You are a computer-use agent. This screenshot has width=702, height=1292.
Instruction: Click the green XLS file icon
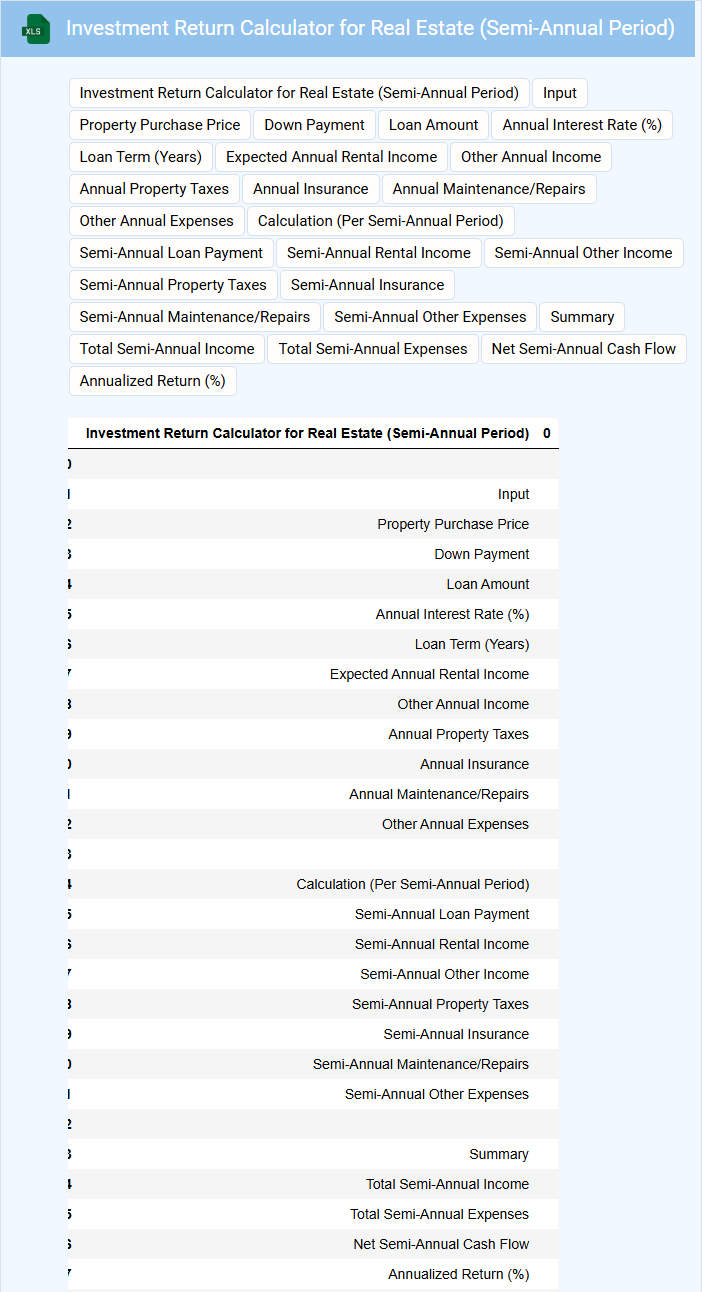(36, 29)
